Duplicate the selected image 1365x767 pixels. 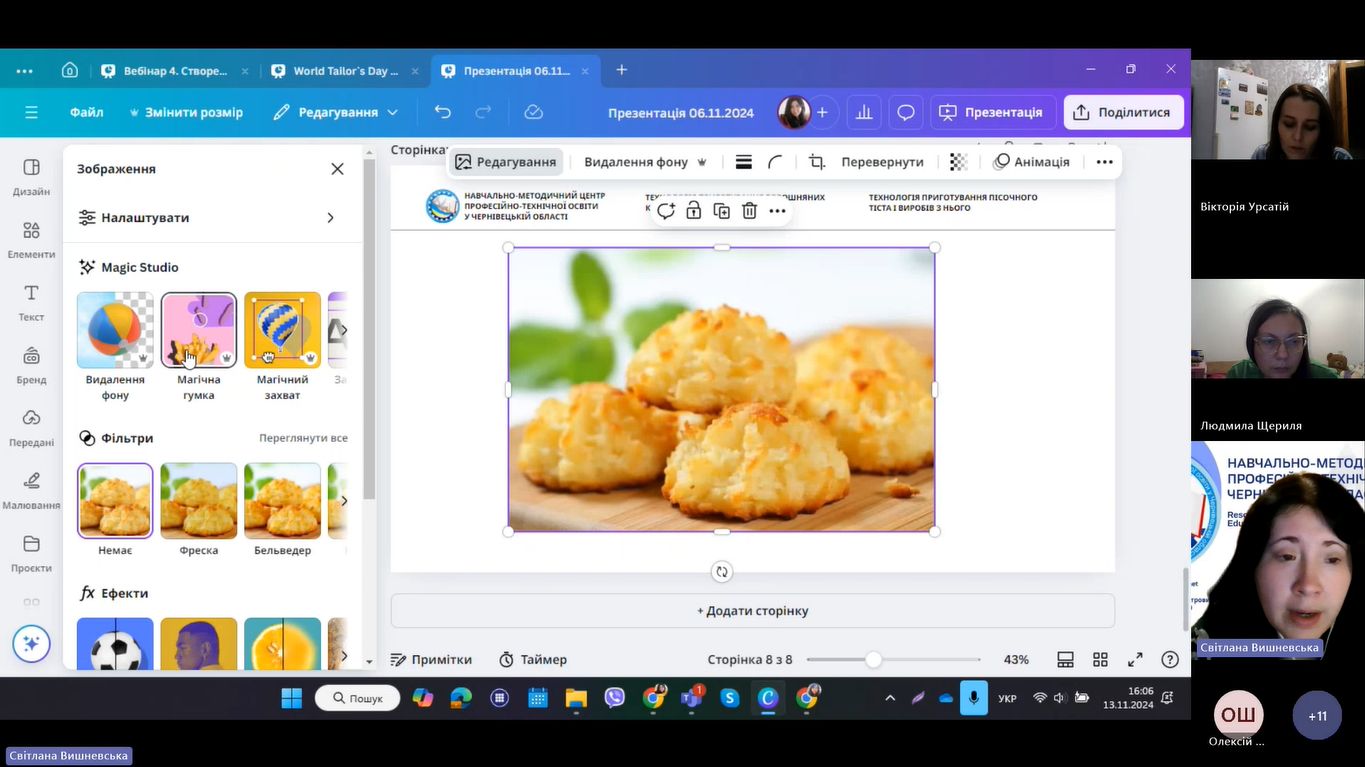721,211
